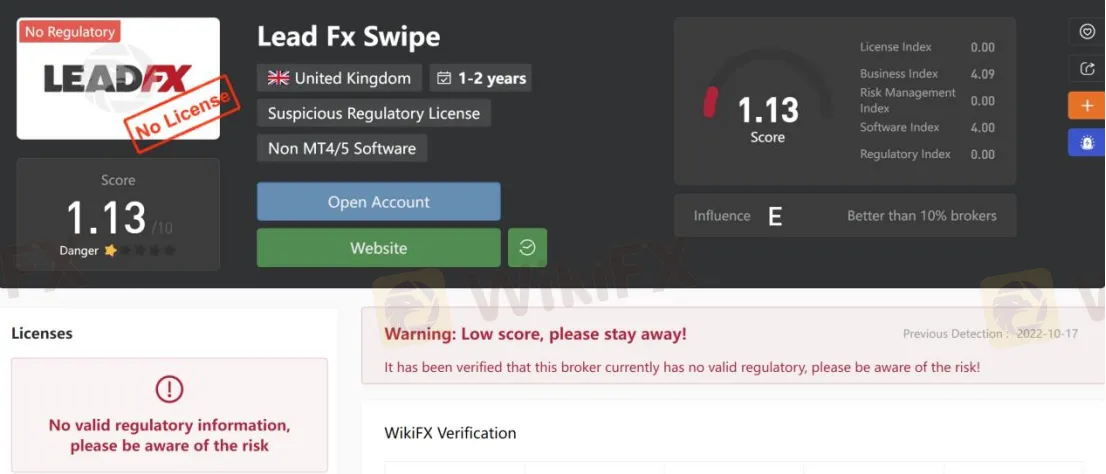Click the calendar icon beside 1-2 years

pyautogui.click(x=444, y=78)
